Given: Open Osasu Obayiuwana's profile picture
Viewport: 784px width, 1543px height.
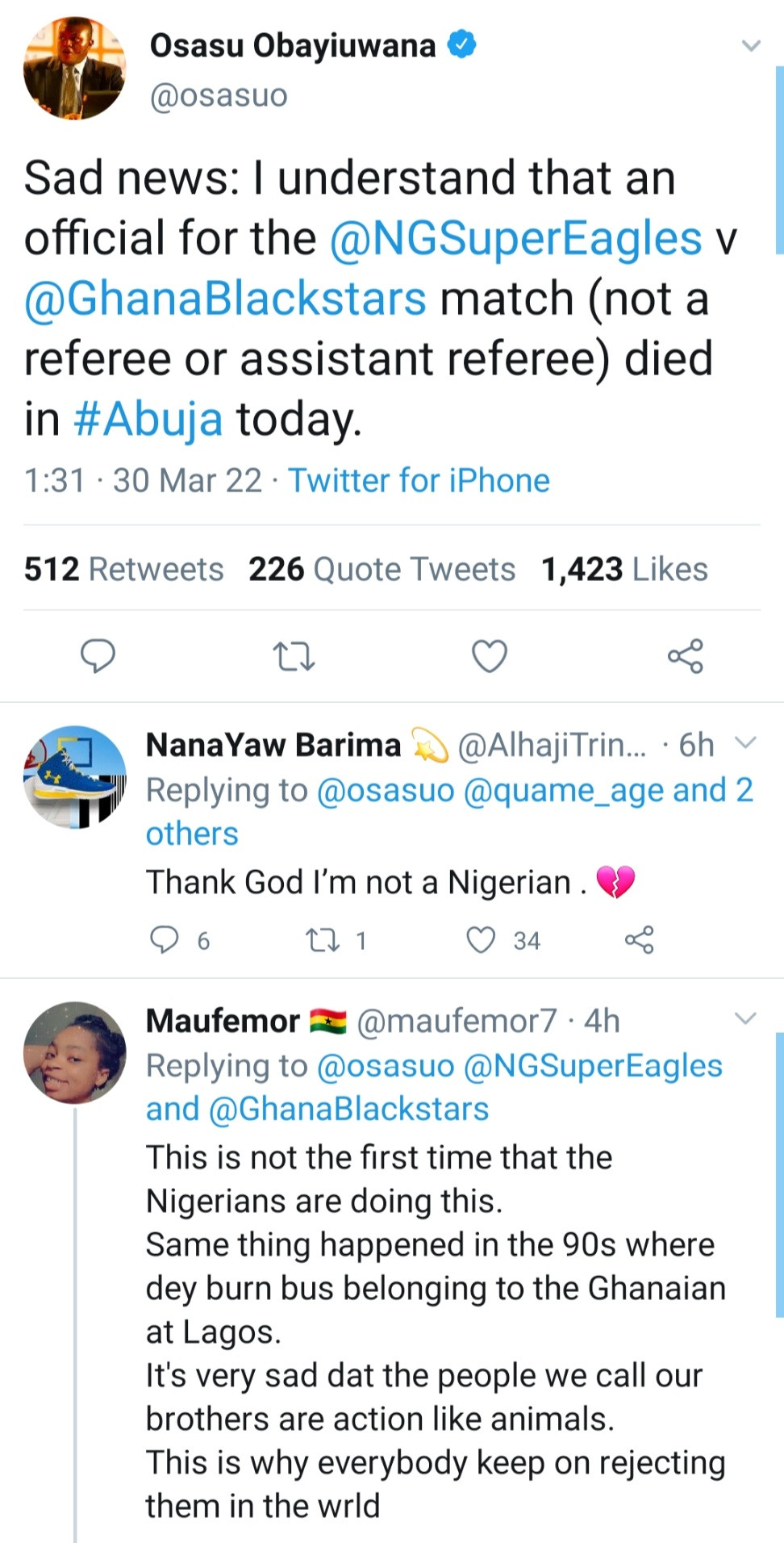Looking at the screenshot, I should 74,69.
